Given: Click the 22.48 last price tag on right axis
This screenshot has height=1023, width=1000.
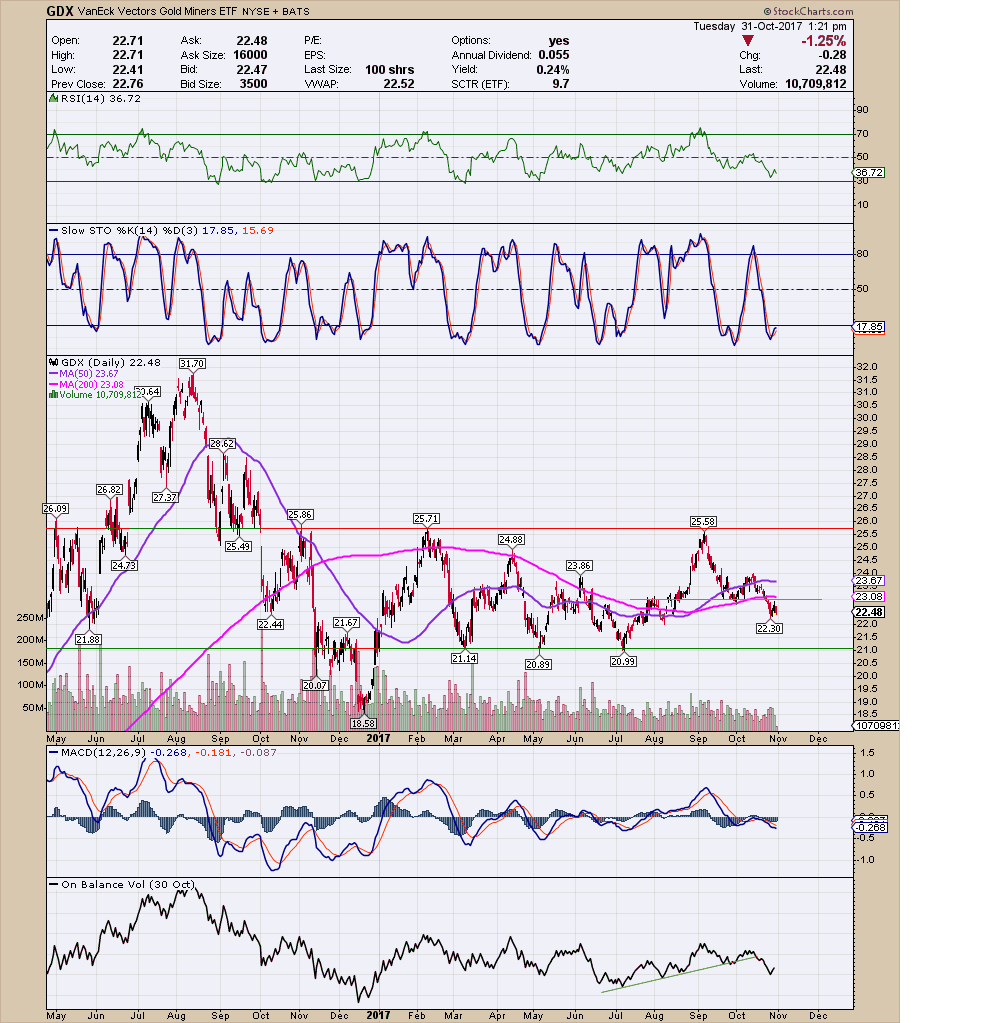Looking at the screenshot, I should pyautogui.click(x=869, y=612).
